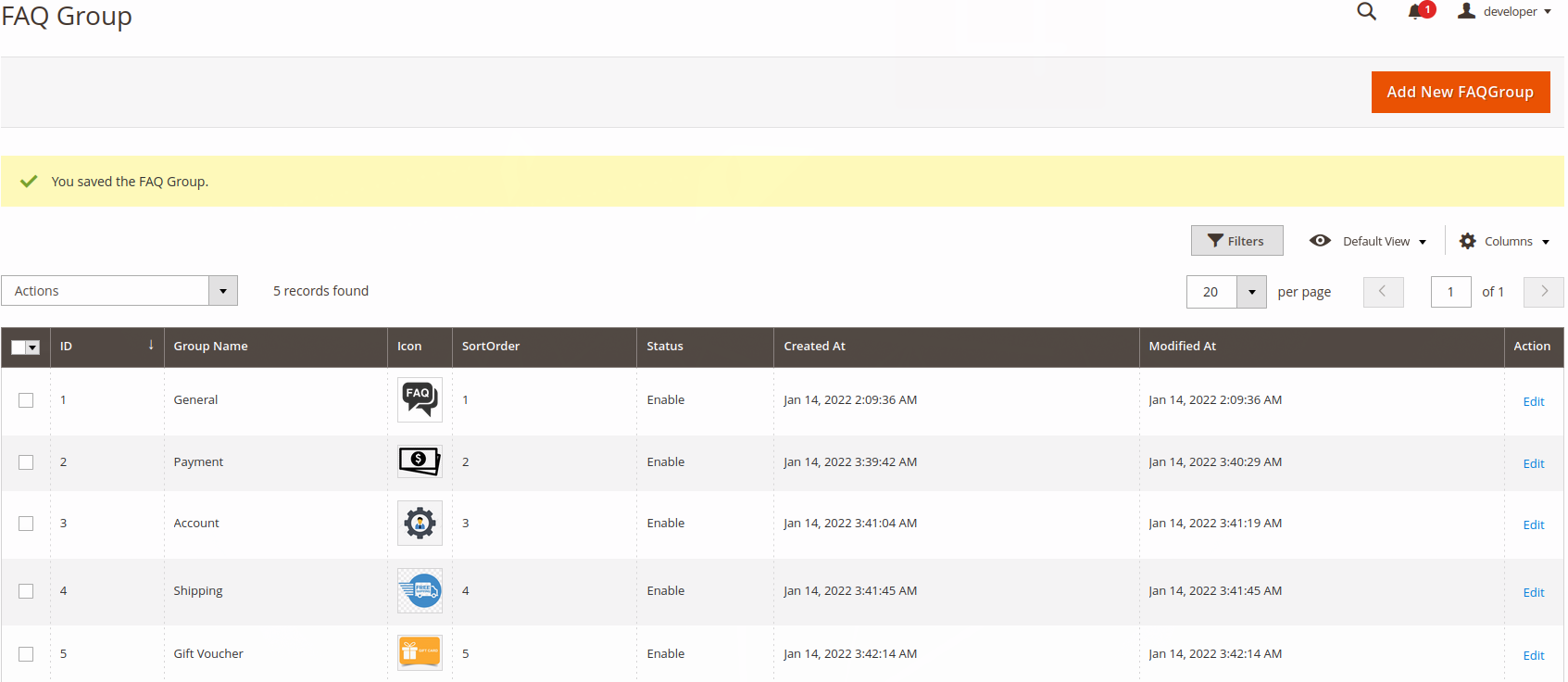Go to next page arrow

(1543, 292)
